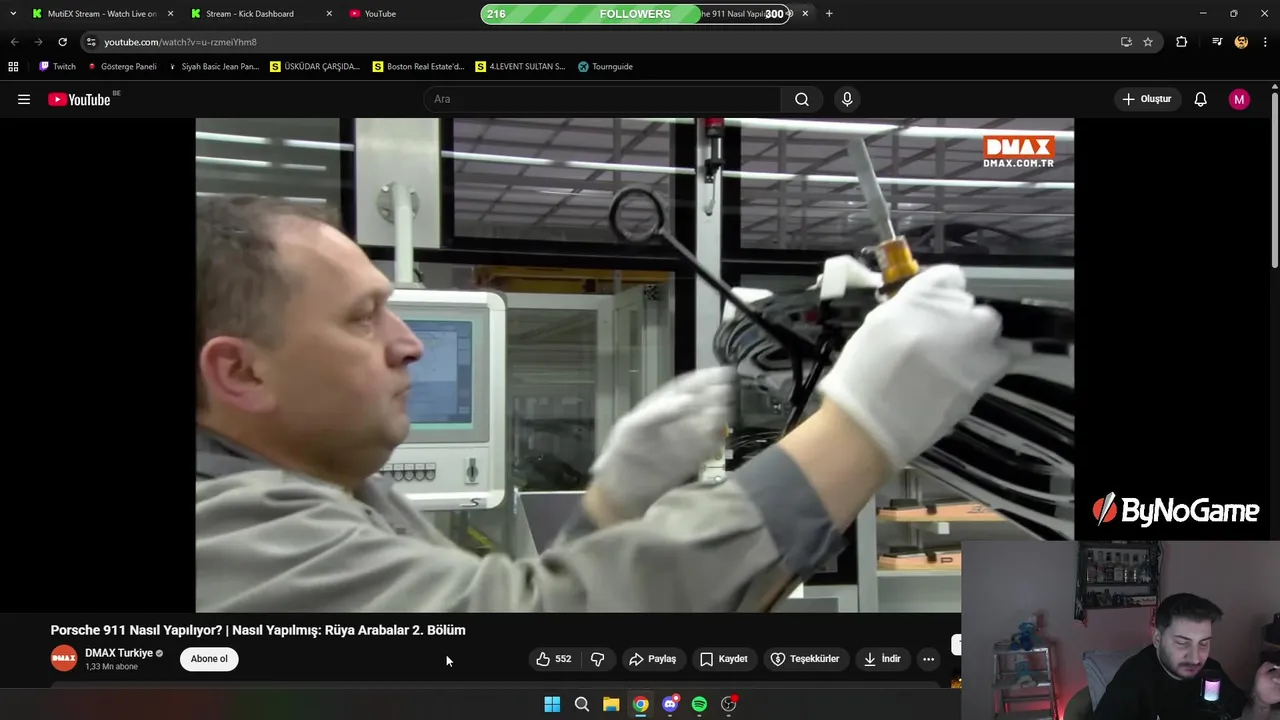
Task: Open more actions three-dot menu
Action: [928, 659]
